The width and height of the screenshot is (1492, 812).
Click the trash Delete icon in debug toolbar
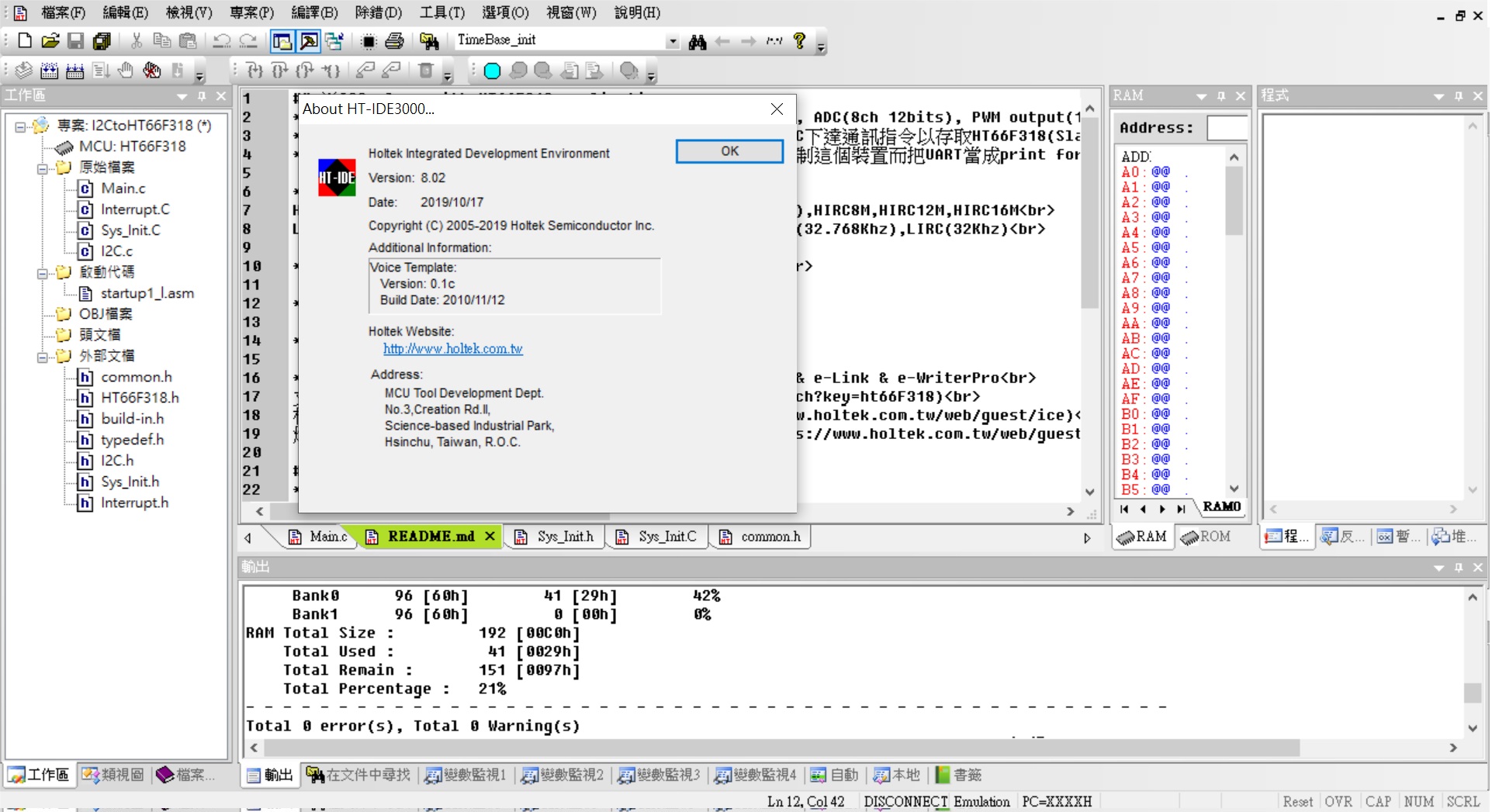(x=425, y=71)
